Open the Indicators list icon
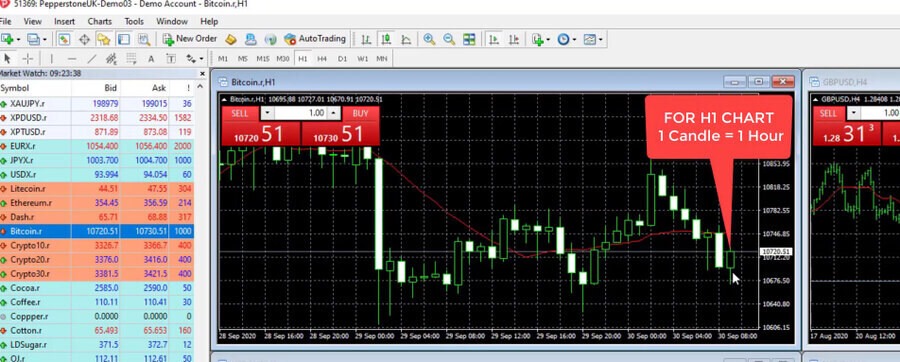The width and height of the screenshot is (900, 362). click(537, 39)
